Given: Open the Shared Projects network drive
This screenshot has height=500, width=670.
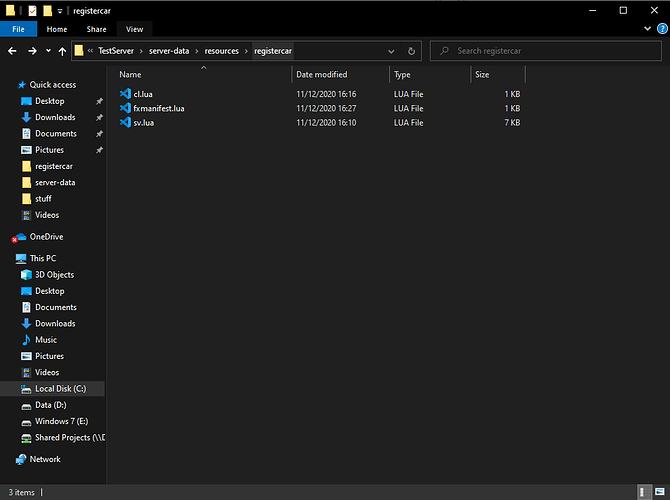Looking at the screenshot, I should coord(70,438).
